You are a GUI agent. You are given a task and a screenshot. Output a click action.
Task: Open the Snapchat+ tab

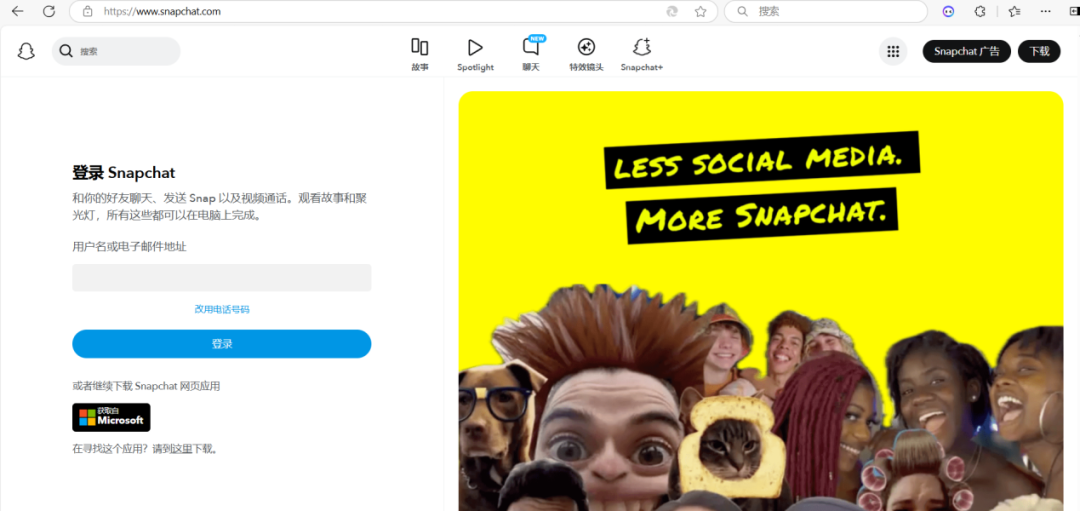642,55
